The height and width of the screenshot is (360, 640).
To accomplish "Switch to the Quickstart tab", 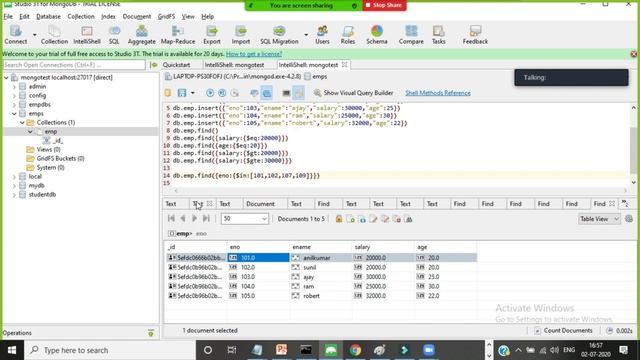I will click(x=176, y=65).
